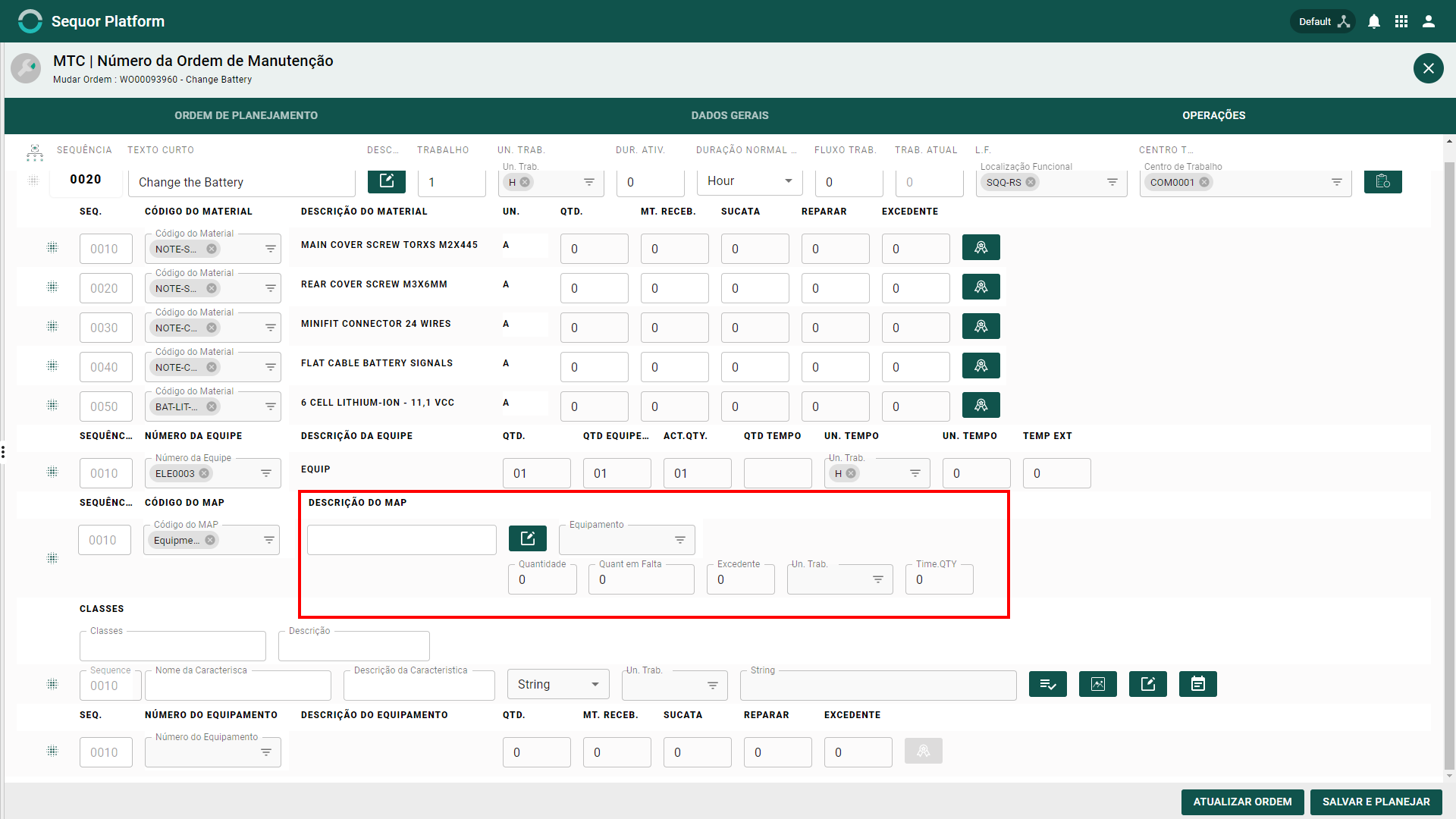Open the Equipamento dropdown in MAP section
The height and width of the screenshot is (819, 1456).
pyautogui.click(x=680, y=540)
